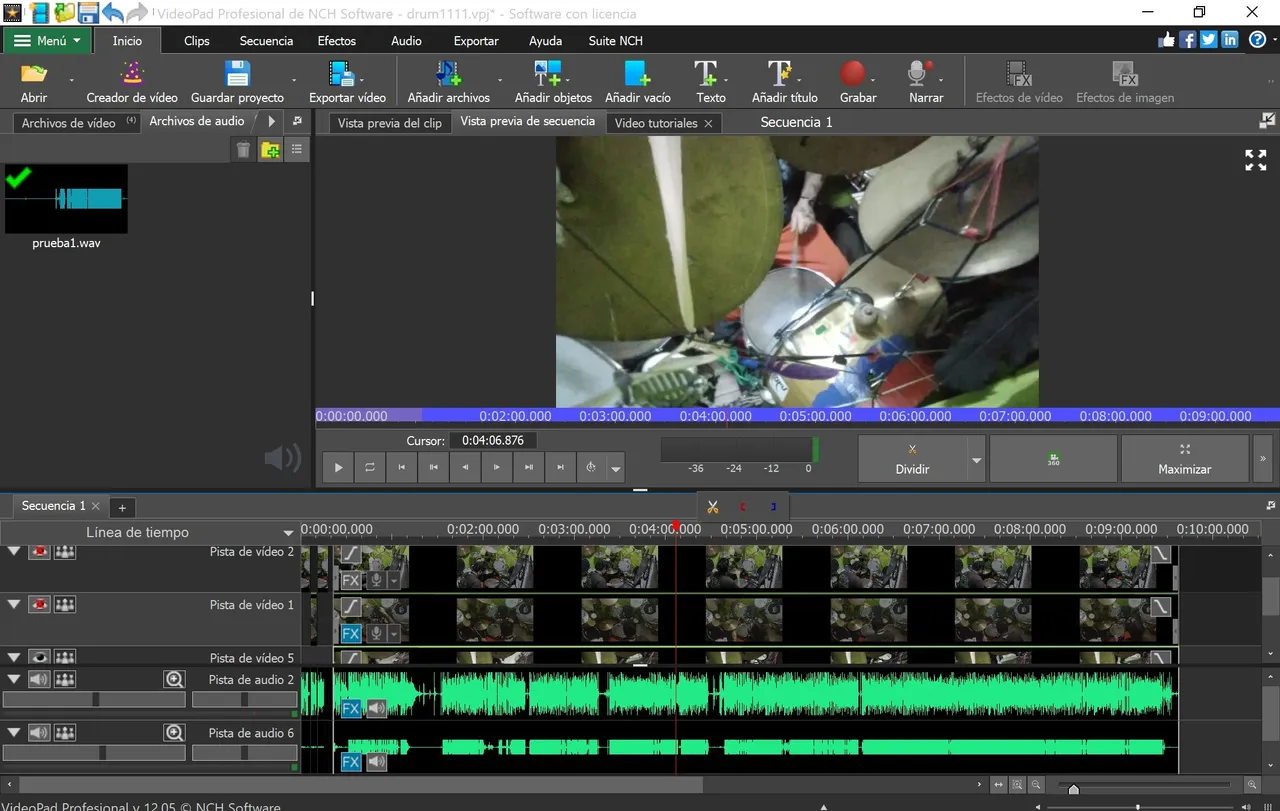Screen dimensions: 1280x811
Task: Collapse Pista de audio 6 track
Action: 14,732
